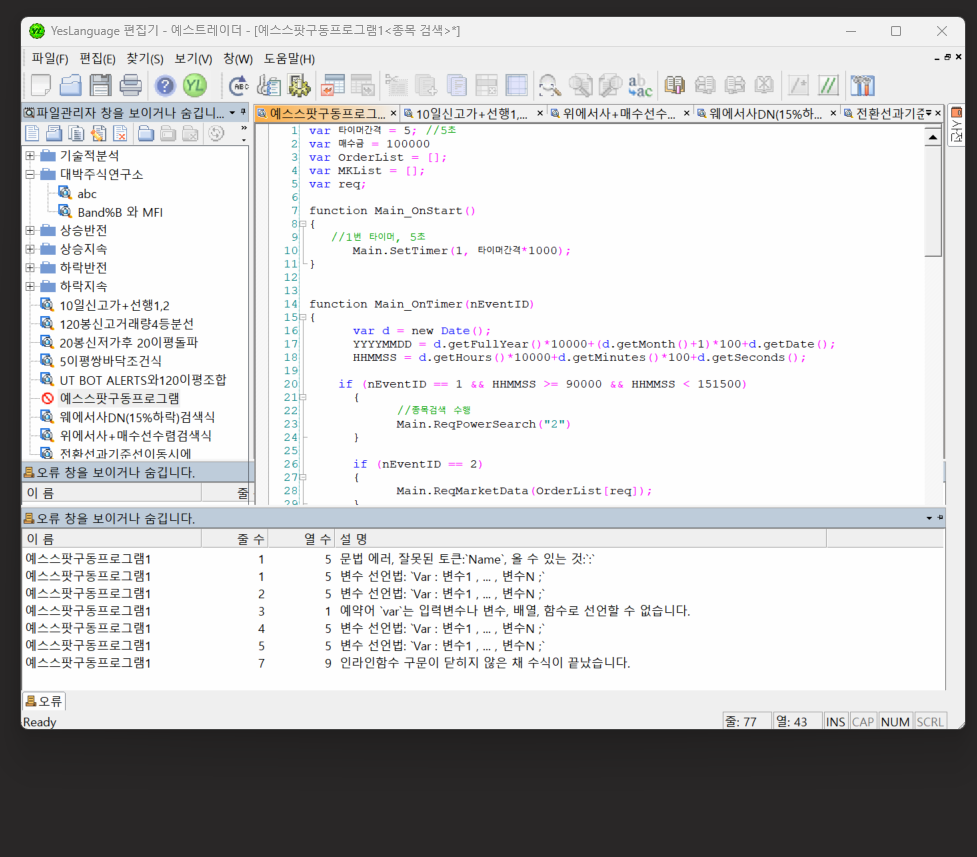Click the ab-ac Replace icon
The width and height of the screenshot is (977, 857).
(639, 85)
